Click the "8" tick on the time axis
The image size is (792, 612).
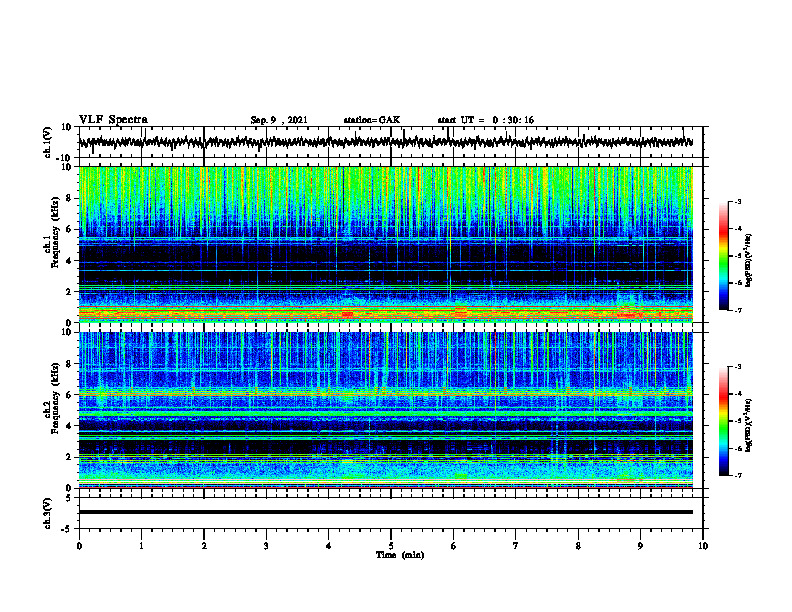(578, 546)
